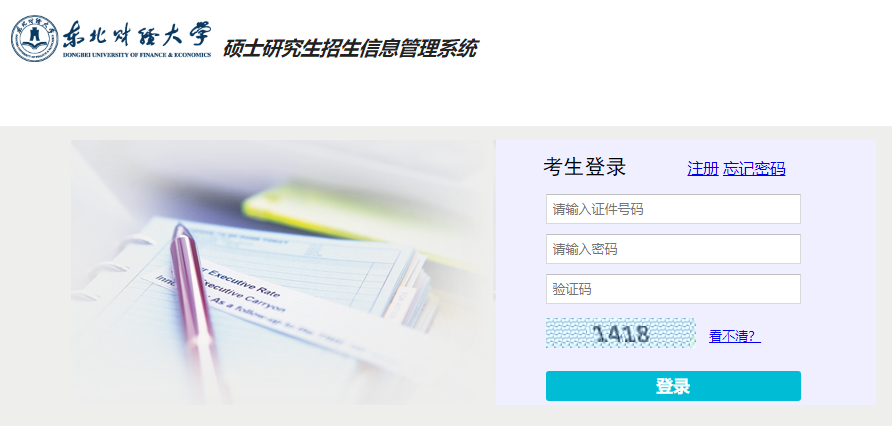Open the 忘记密码 forgot password link

[754, 168]
